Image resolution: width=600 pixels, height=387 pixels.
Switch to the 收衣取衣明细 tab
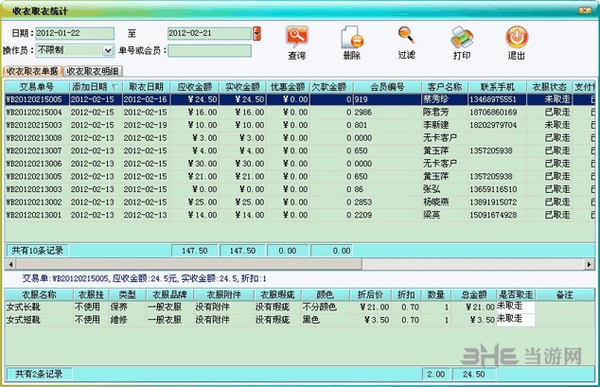92,71
